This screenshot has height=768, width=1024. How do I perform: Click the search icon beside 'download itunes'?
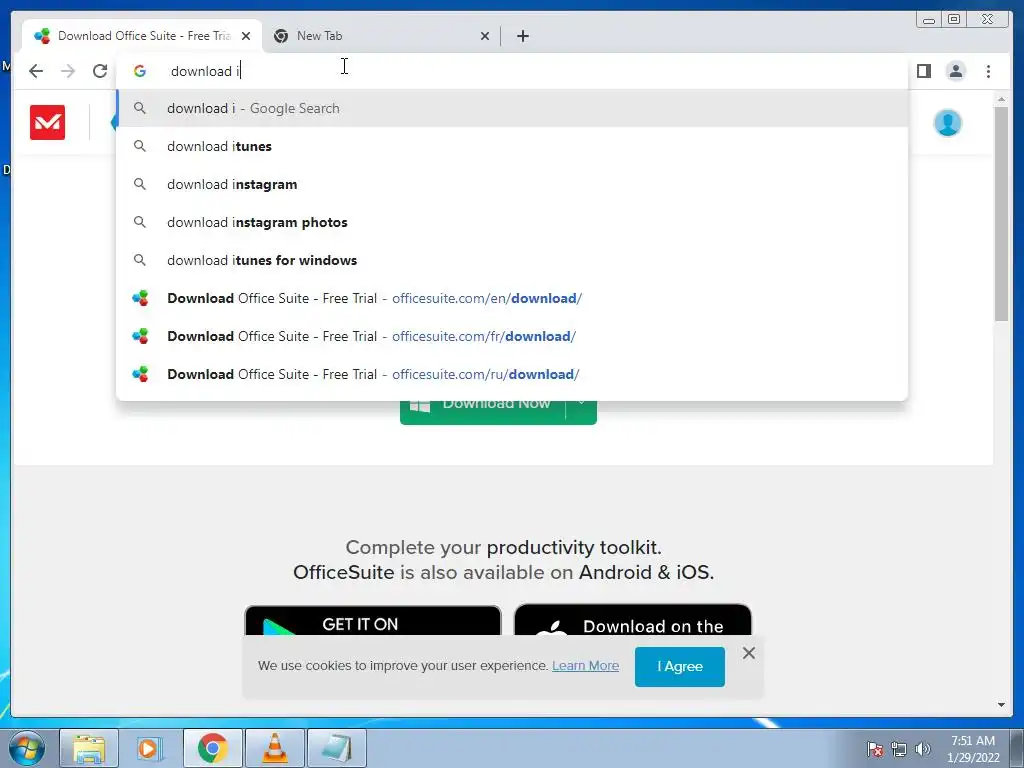point(140,146)
